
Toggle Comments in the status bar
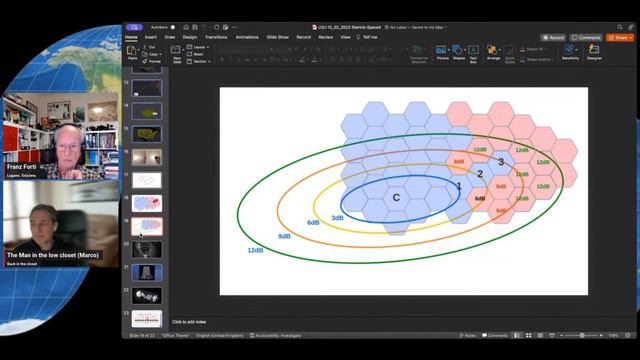click(x=495, y=336)
